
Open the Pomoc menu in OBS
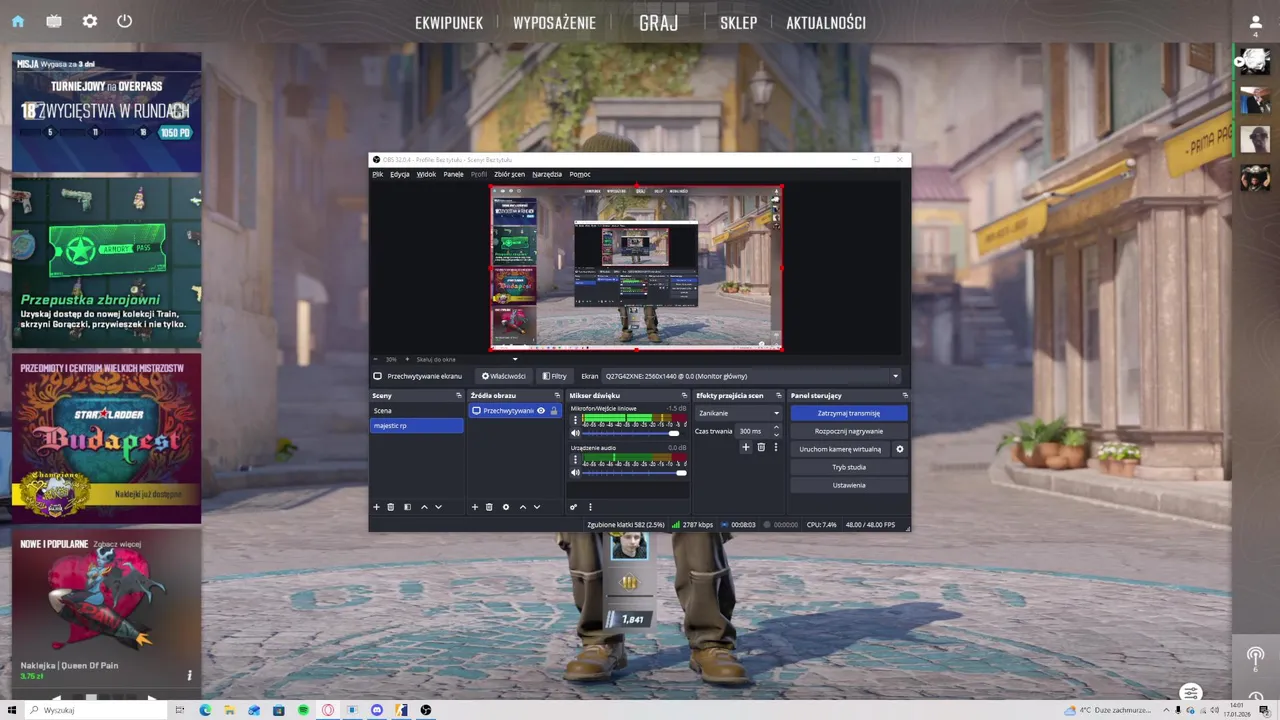coord(580,174)
